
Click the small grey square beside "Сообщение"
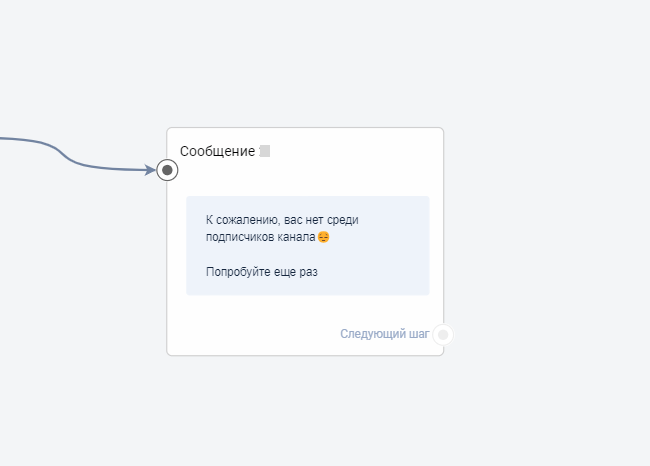click(x=265, y=151)
